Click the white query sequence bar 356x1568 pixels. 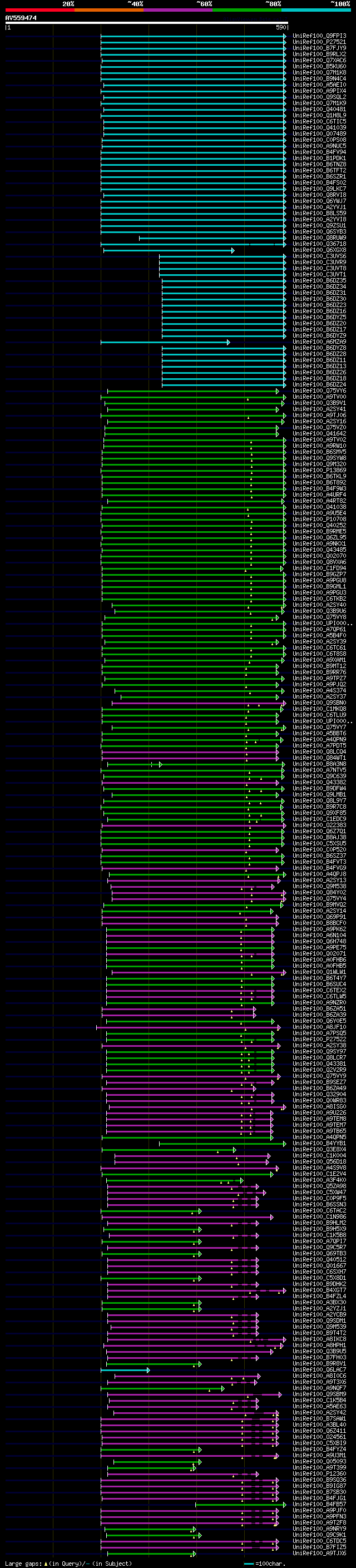pyautogui.click(x=147, y=22)
